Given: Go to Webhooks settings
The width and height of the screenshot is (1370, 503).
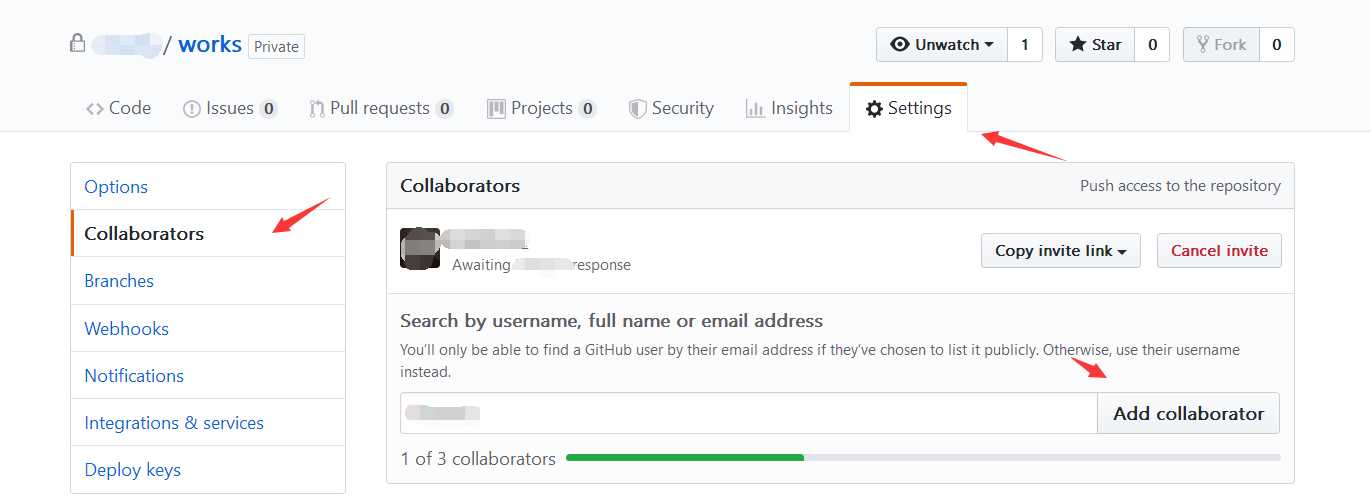Looking at the screenshot, I should (126, 328).
